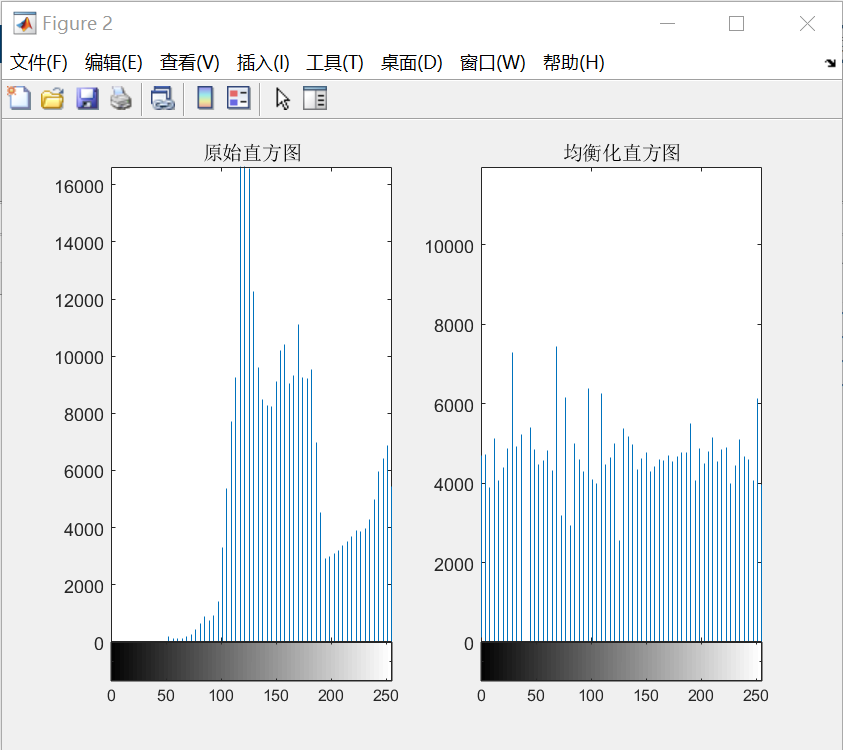Screen dimensions: 843x750
Task: Open the 编辑(E) menu
Action: pos(113,62)
